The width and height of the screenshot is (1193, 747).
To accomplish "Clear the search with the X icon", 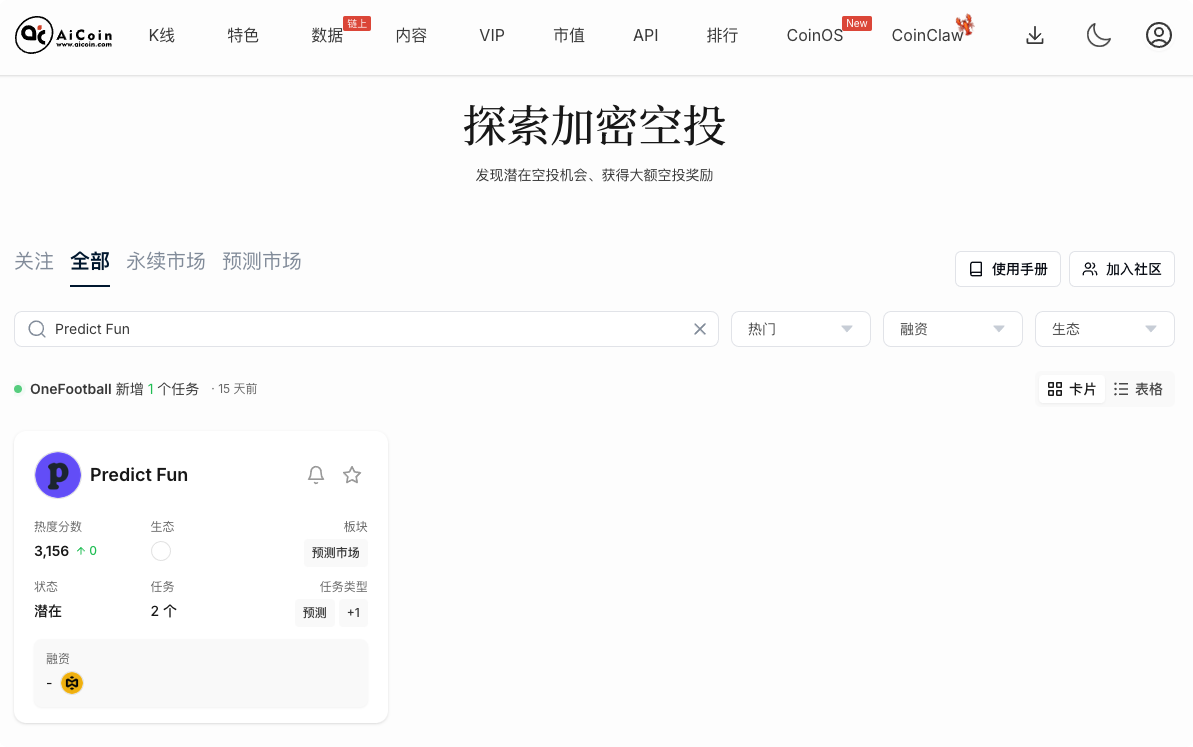I will coord(700,328).
